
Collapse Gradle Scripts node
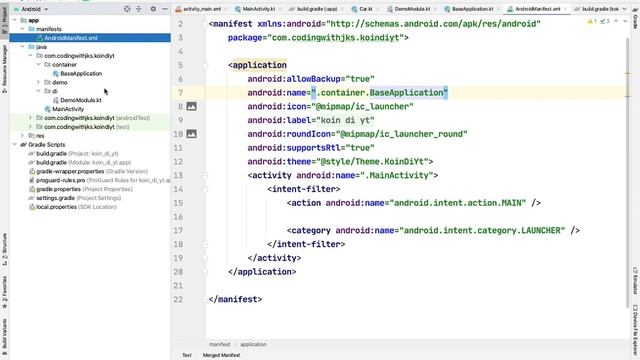pos(15,144)
